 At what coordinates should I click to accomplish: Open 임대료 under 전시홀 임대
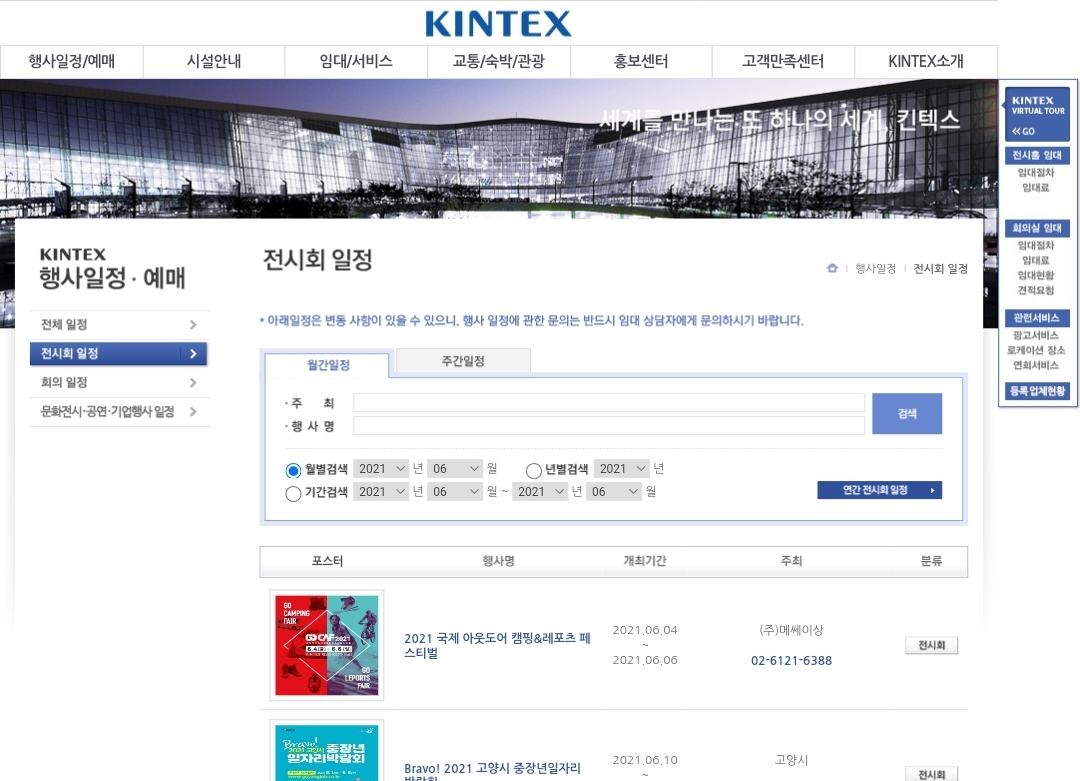click(1036, 187)
